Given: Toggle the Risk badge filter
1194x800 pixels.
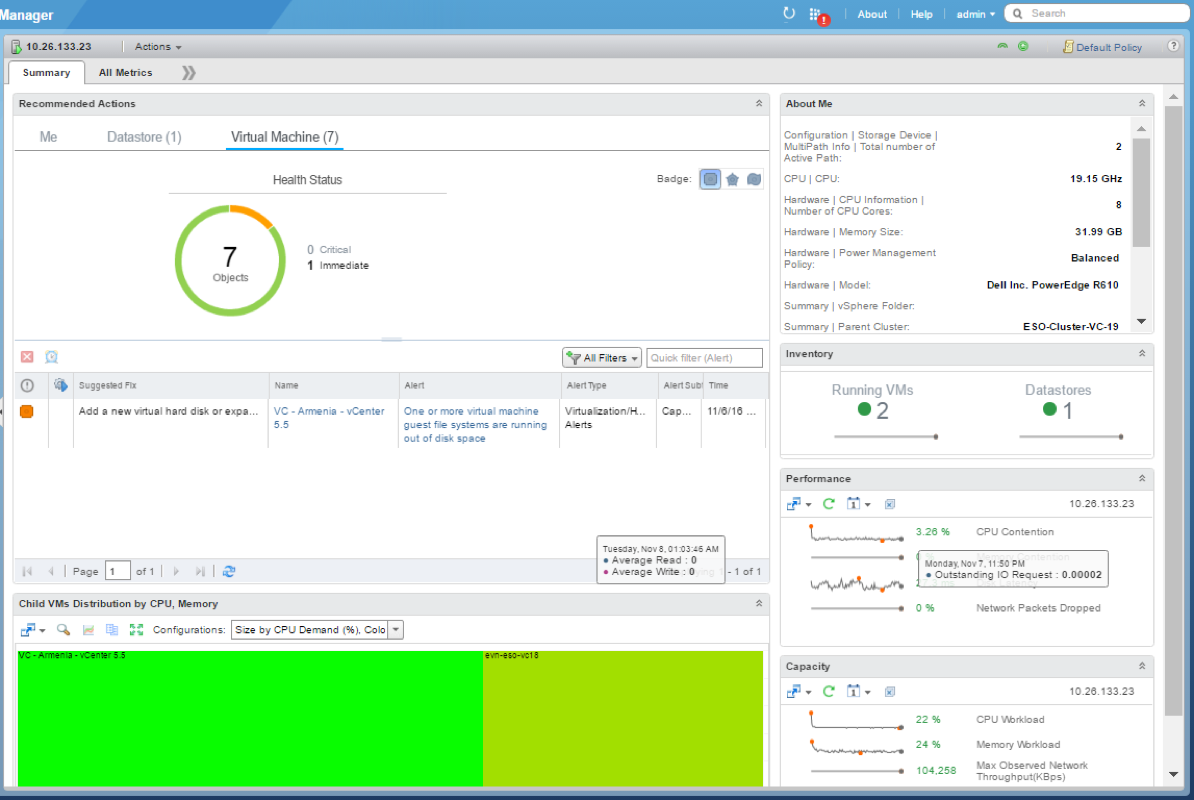Looking at the screenshot, I should click(x=734, y=178).
